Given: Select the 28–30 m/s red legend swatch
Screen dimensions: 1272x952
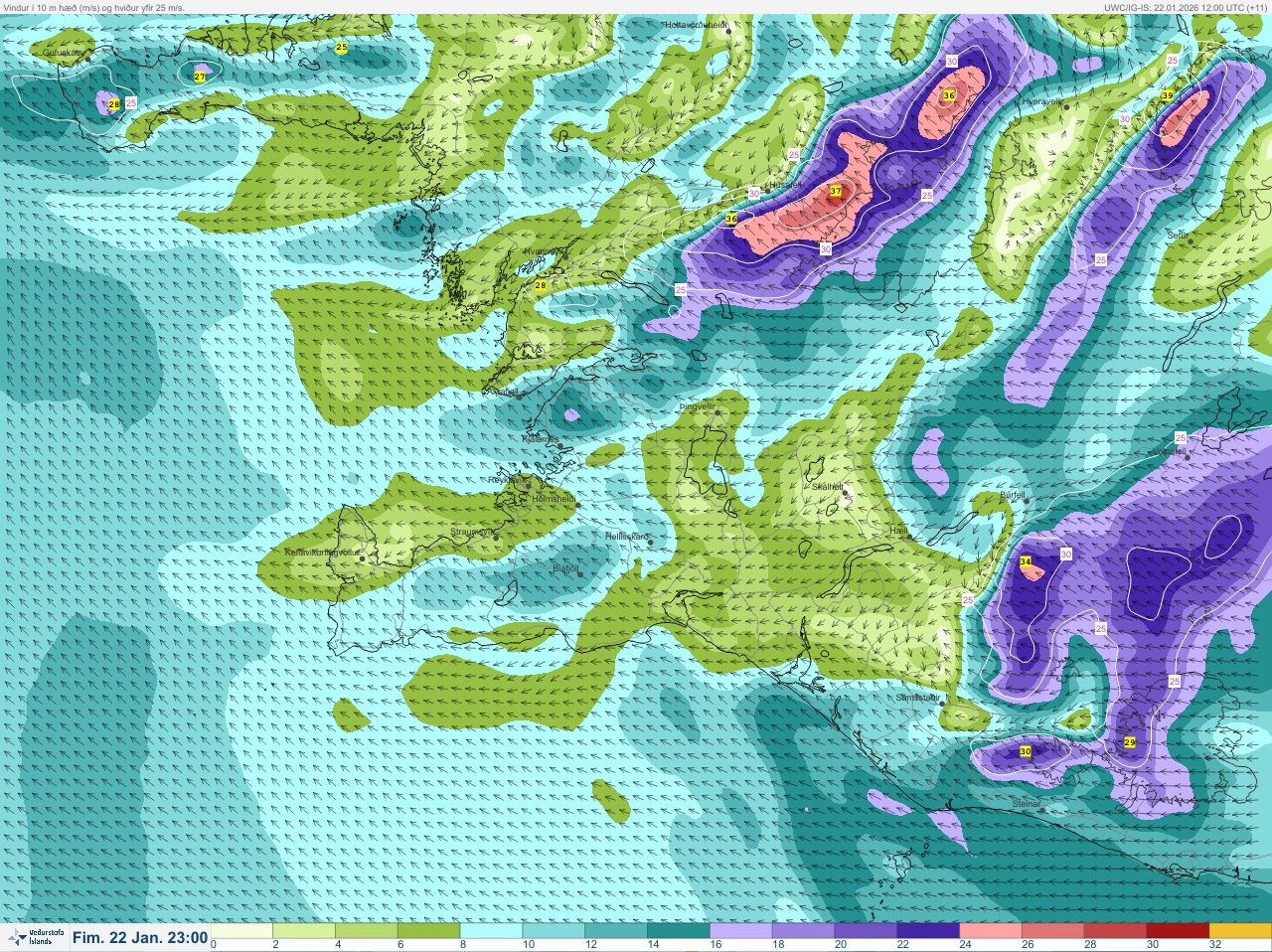Looking at the screenshot, I should pyautogui.click(x=1115, y=931).
